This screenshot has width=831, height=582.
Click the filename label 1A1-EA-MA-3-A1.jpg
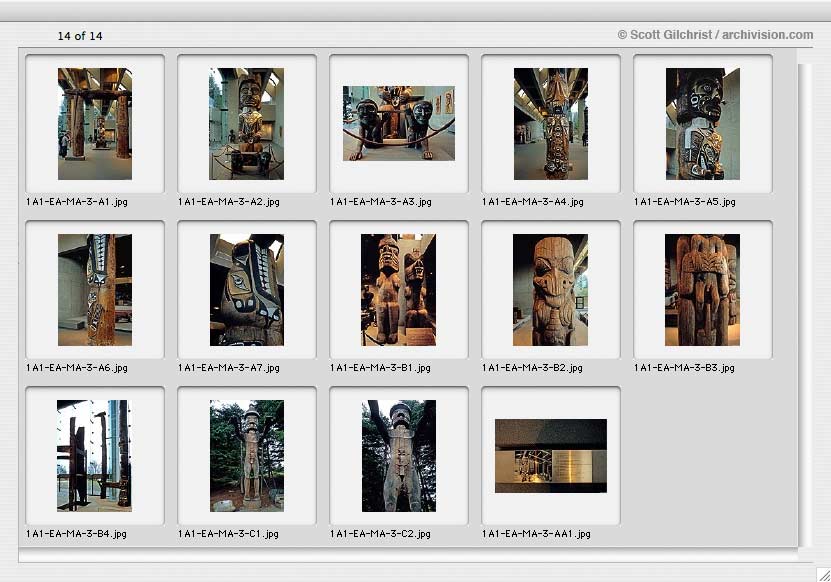[x=77, y=202]
